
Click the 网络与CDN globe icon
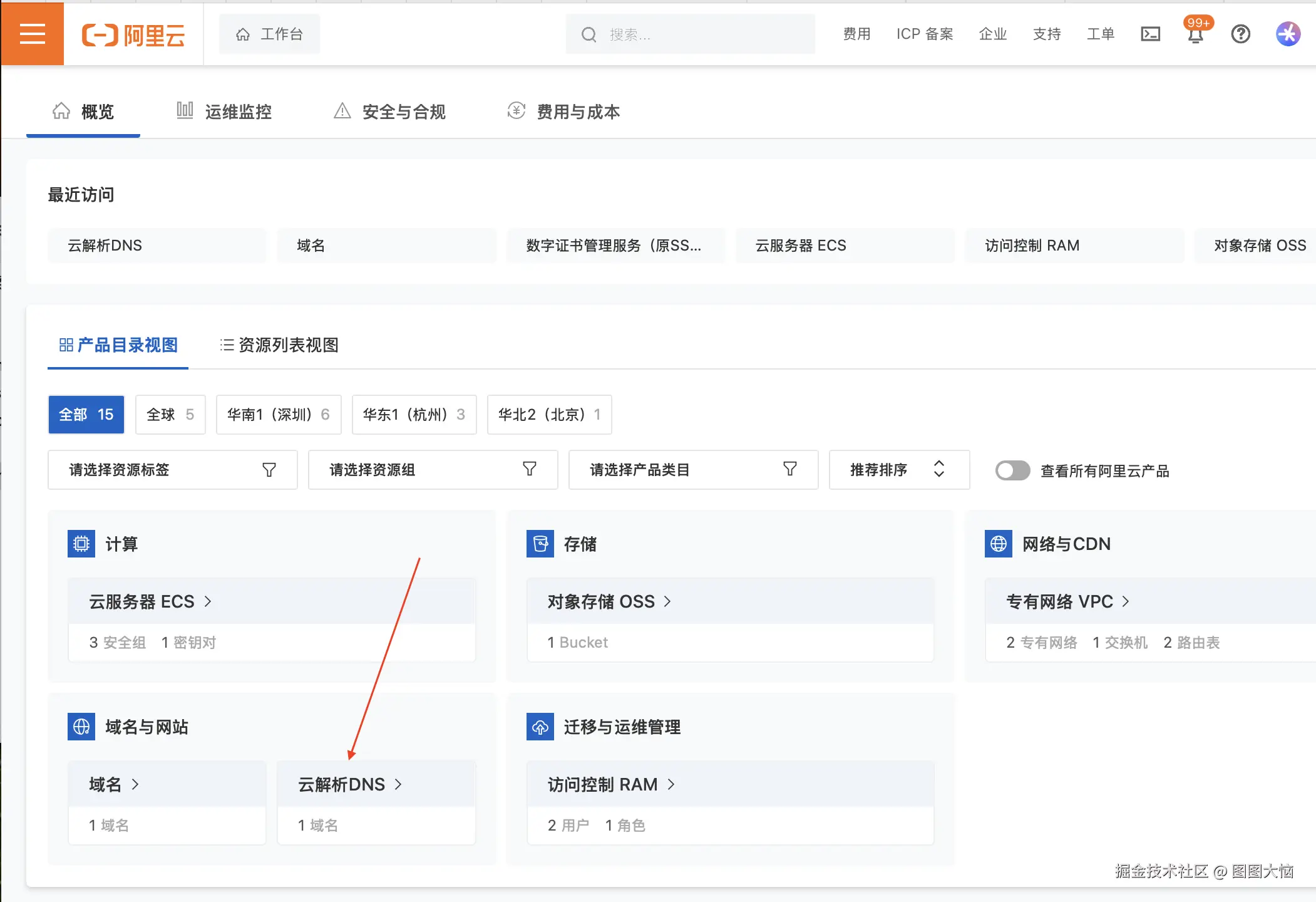(998, 544)
